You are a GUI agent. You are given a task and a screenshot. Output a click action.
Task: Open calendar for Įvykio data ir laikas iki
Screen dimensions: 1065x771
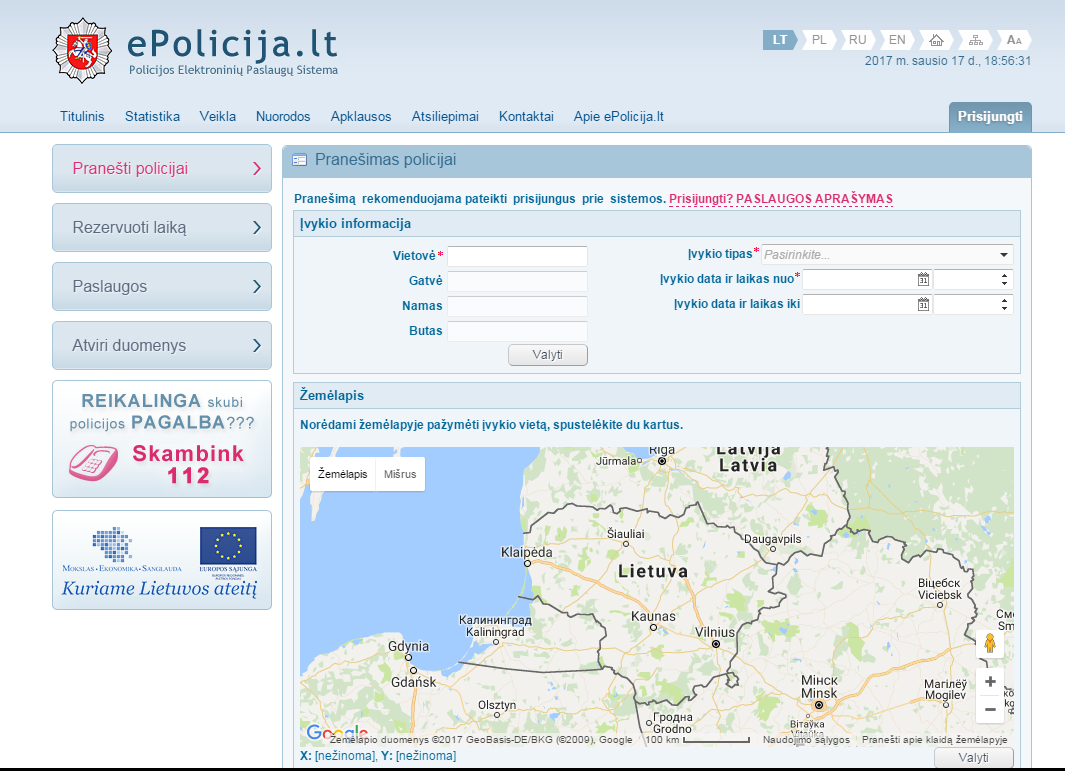coord(923,304)
